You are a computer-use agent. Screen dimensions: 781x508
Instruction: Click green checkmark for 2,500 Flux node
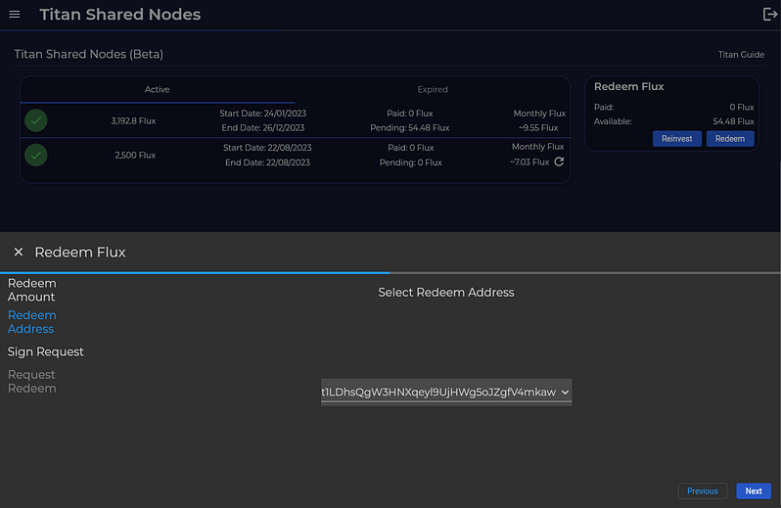36,155
